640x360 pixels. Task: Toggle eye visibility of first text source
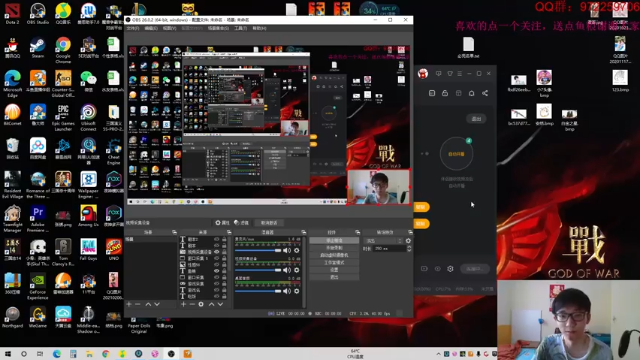[217, 239]
